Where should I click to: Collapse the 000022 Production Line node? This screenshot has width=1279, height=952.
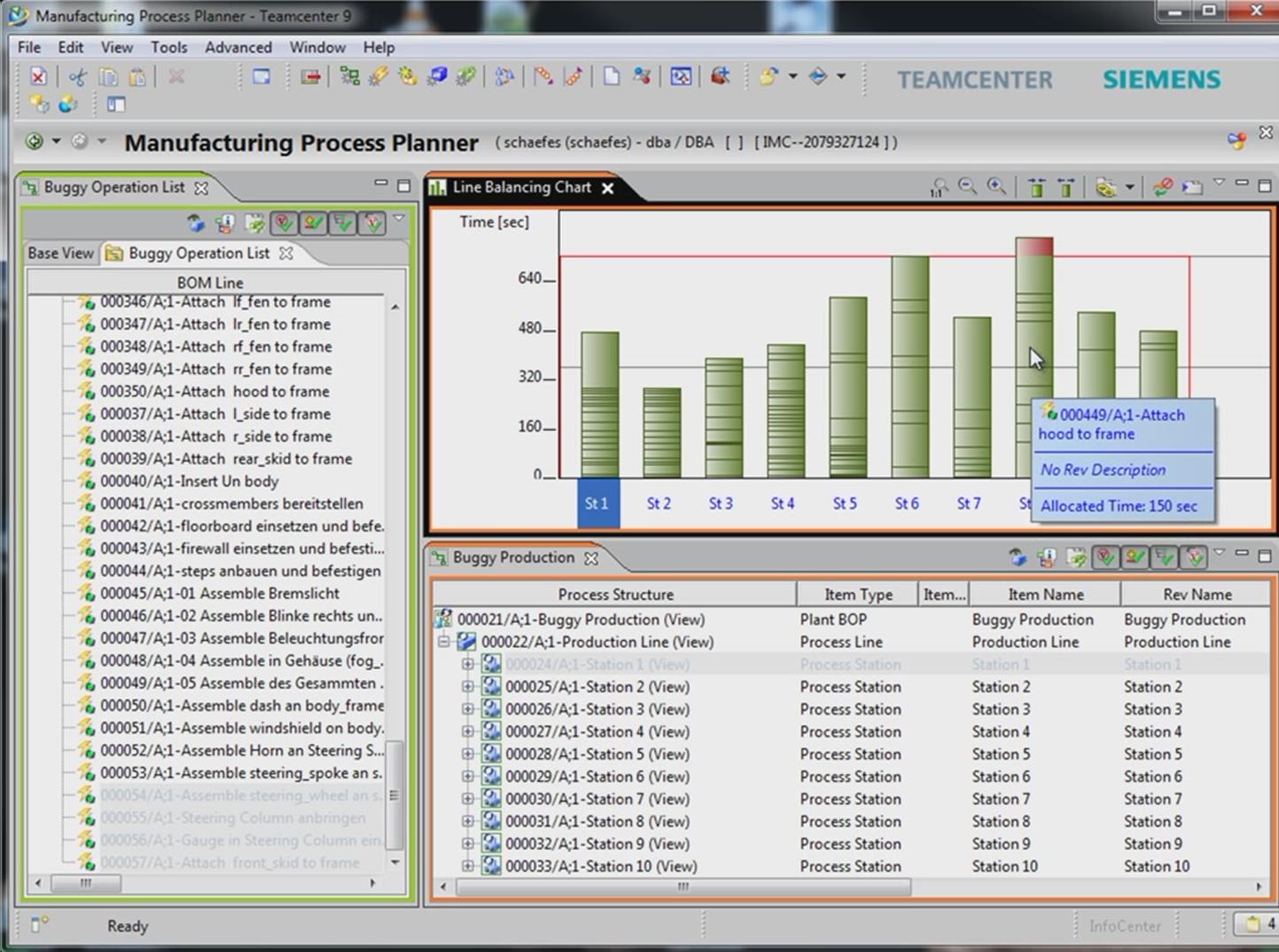tap(444, 642)
